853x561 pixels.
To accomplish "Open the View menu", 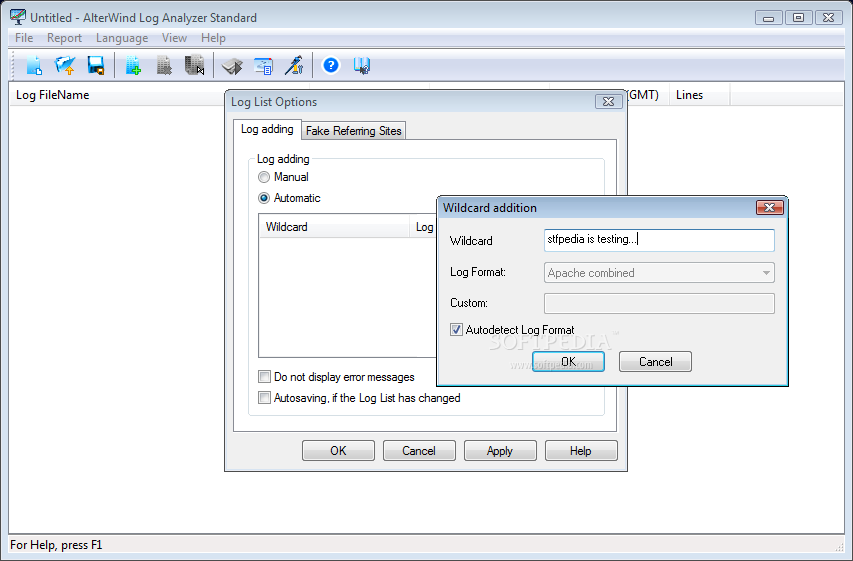I will click(174, 38).
